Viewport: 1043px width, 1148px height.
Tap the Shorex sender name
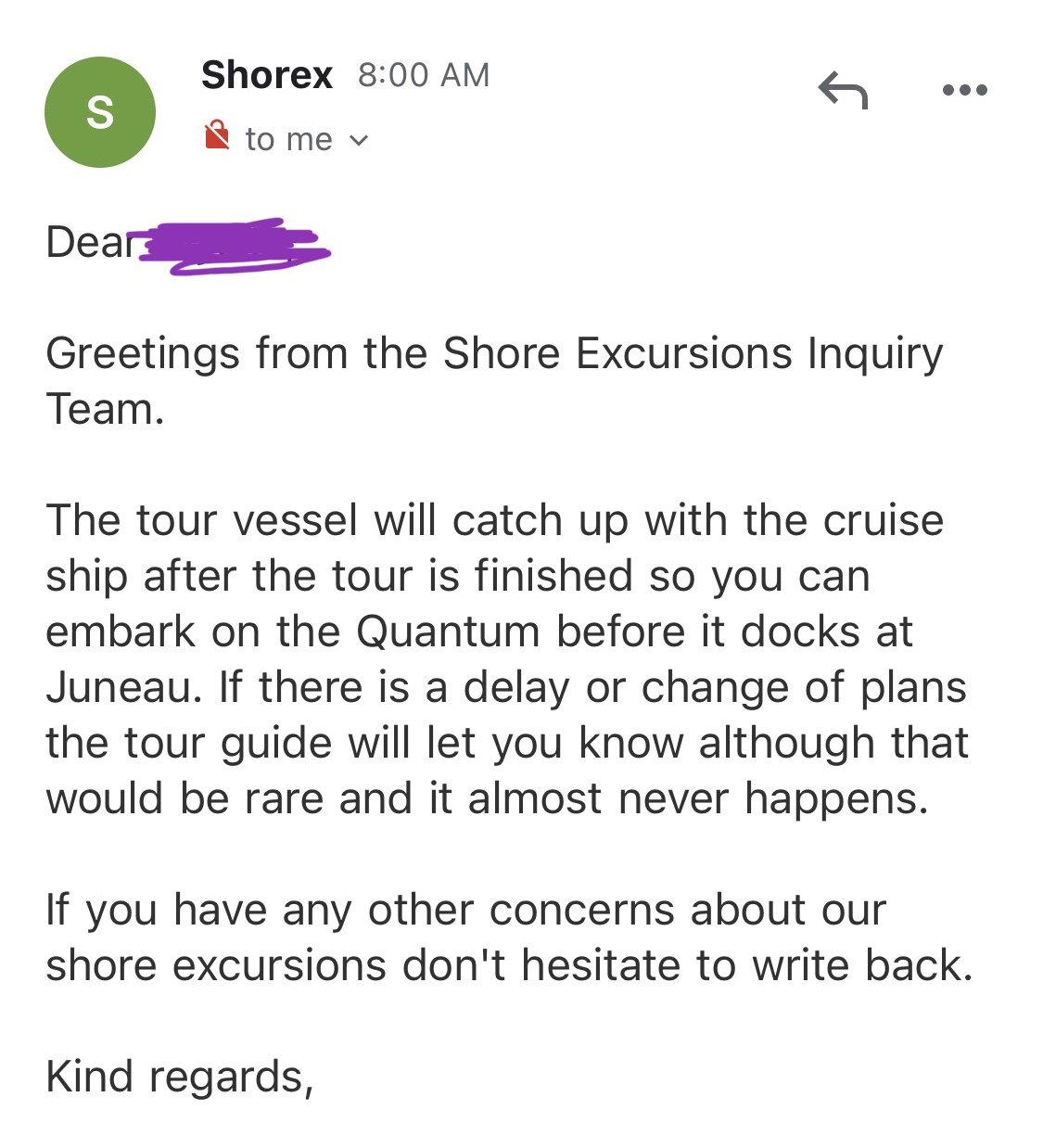click(267, 75)
